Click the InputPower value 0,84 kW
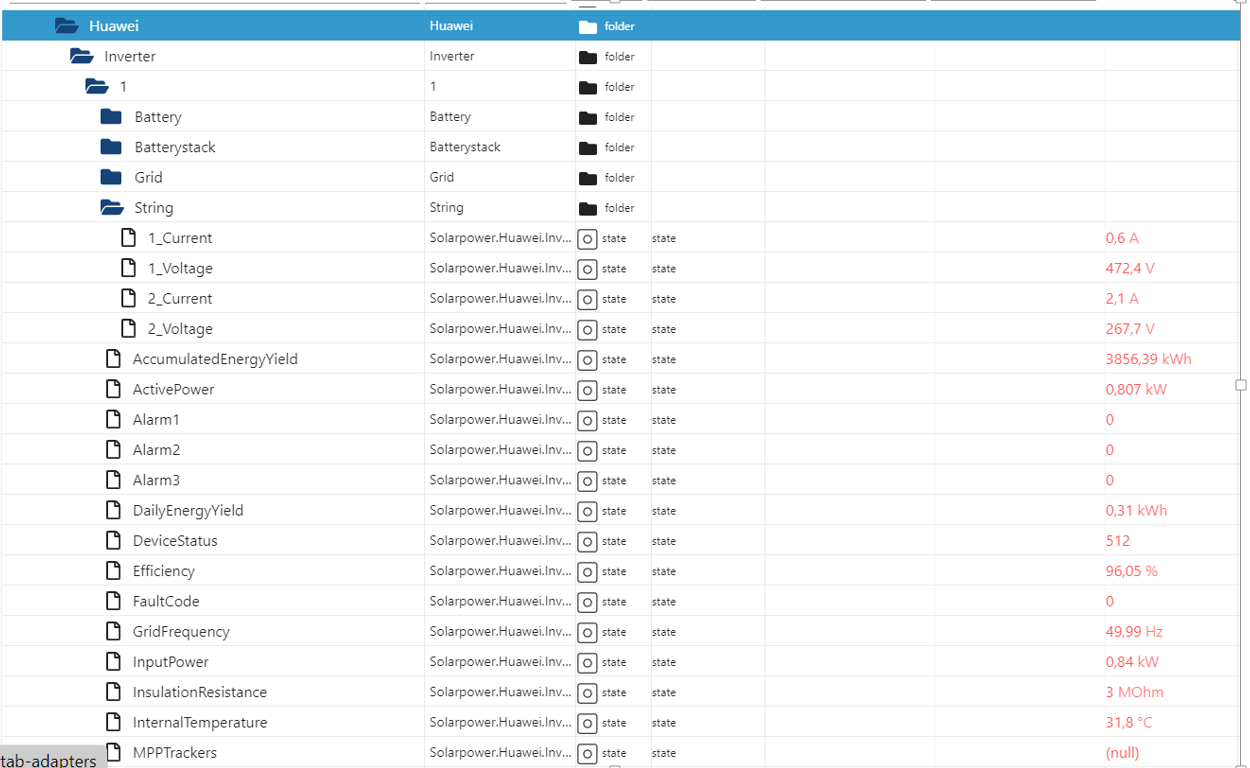Viewport: 1250px width, 768px height. pyautogui.click(x=1132, y=662)
